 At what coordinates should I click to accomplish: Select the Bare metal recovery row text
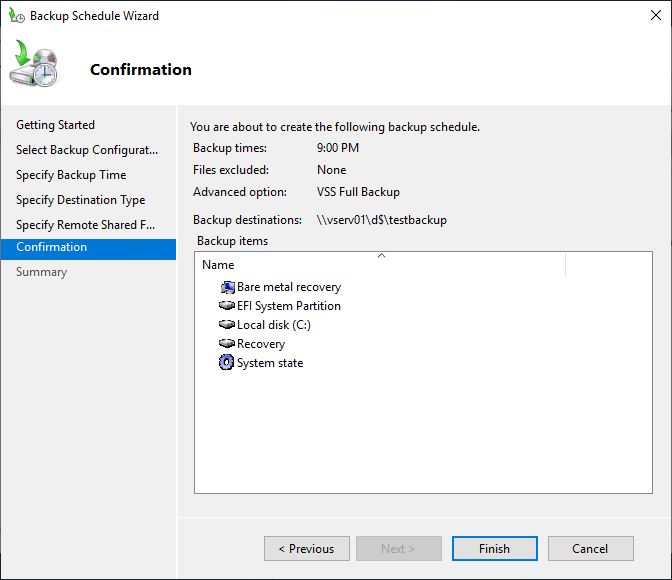(289, 287)
